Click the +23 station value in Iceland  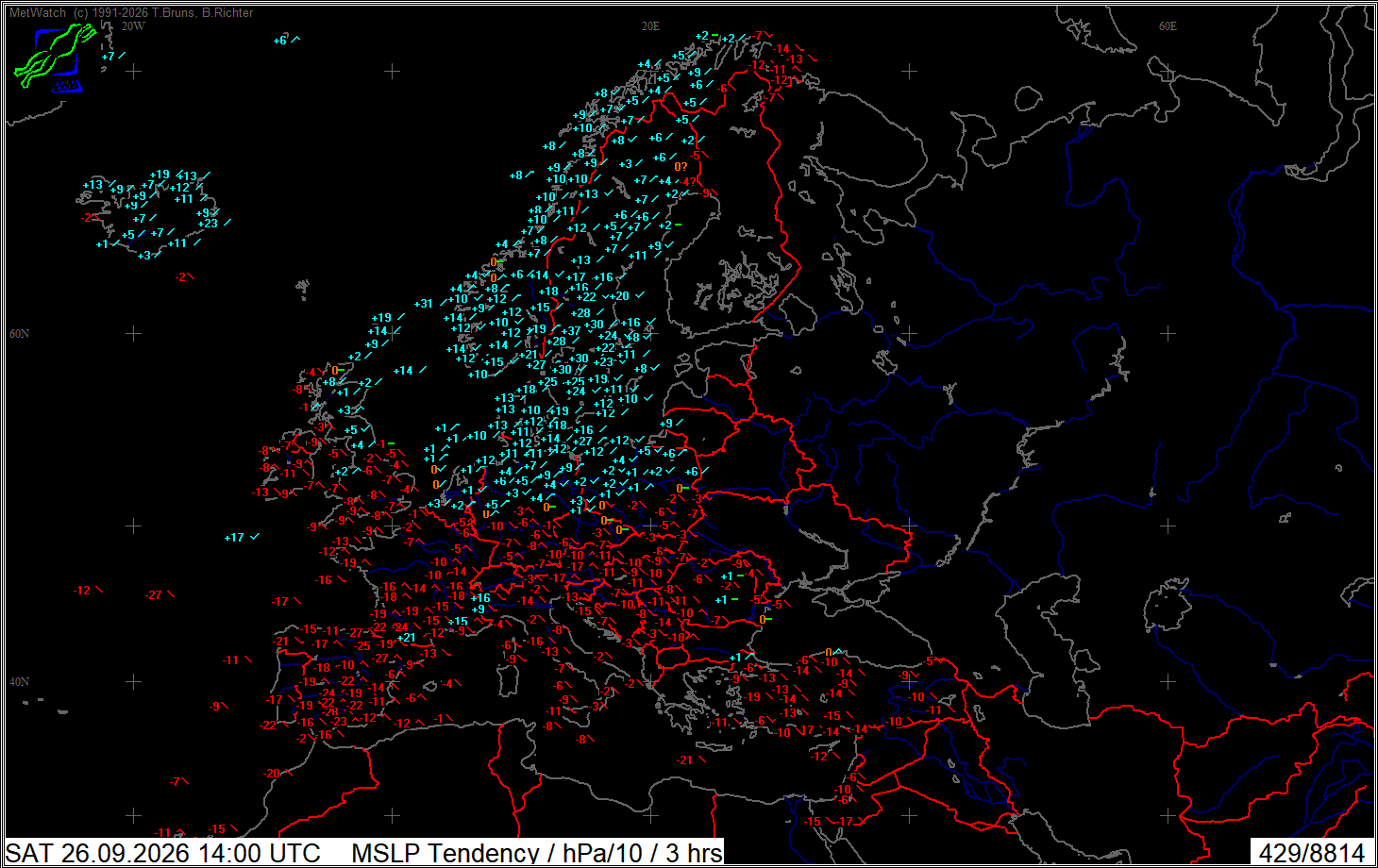click(209, 224)
